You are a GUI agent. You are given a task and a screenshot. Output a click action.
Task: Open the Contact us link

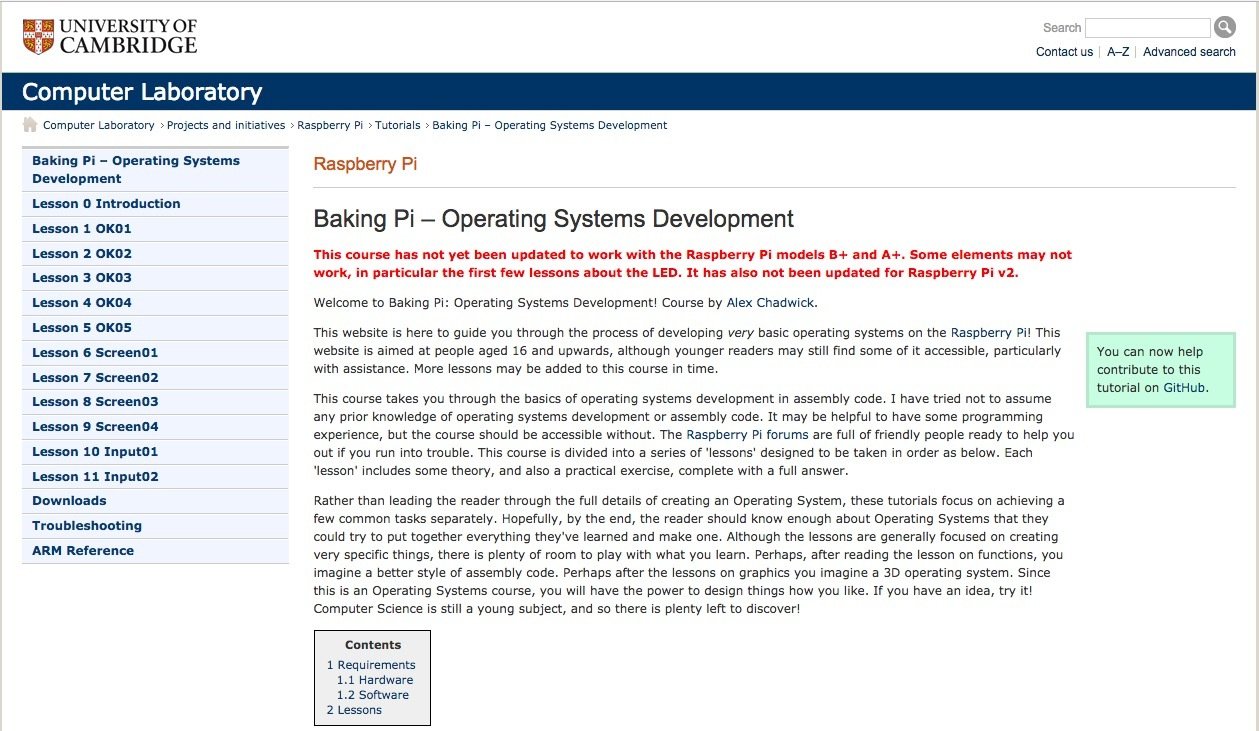pyautogui.click(x=1064, y=52)
